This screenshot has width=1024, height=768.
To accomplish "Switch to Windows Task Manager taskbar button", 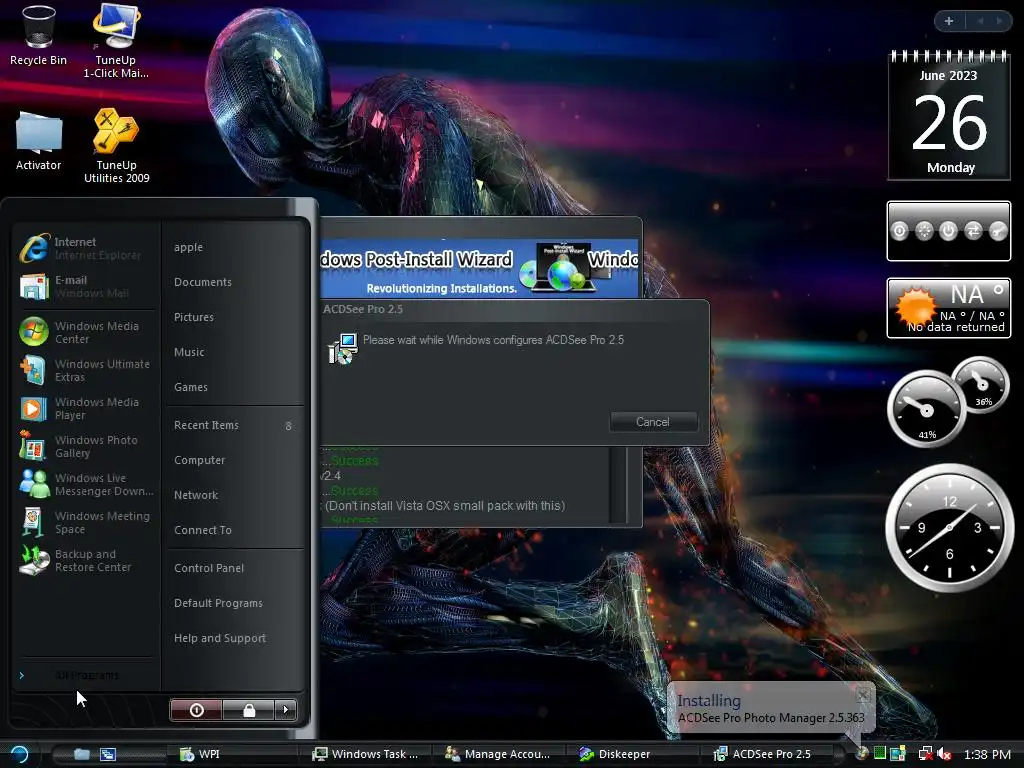I will click(367, 754).
